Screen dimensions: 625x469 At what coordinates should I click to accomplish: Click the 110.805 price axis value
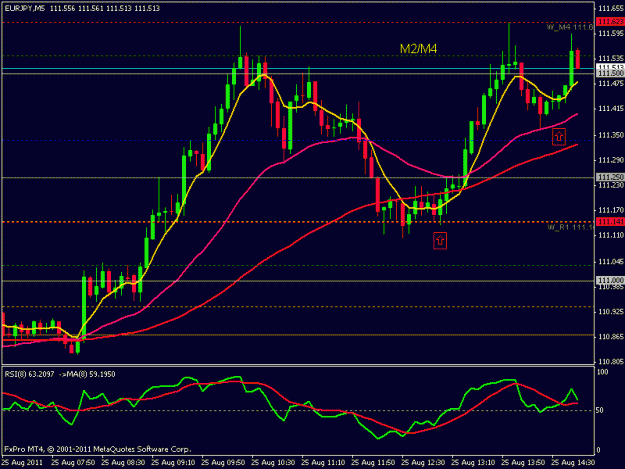pyautogui.click(x=611, y=362)
